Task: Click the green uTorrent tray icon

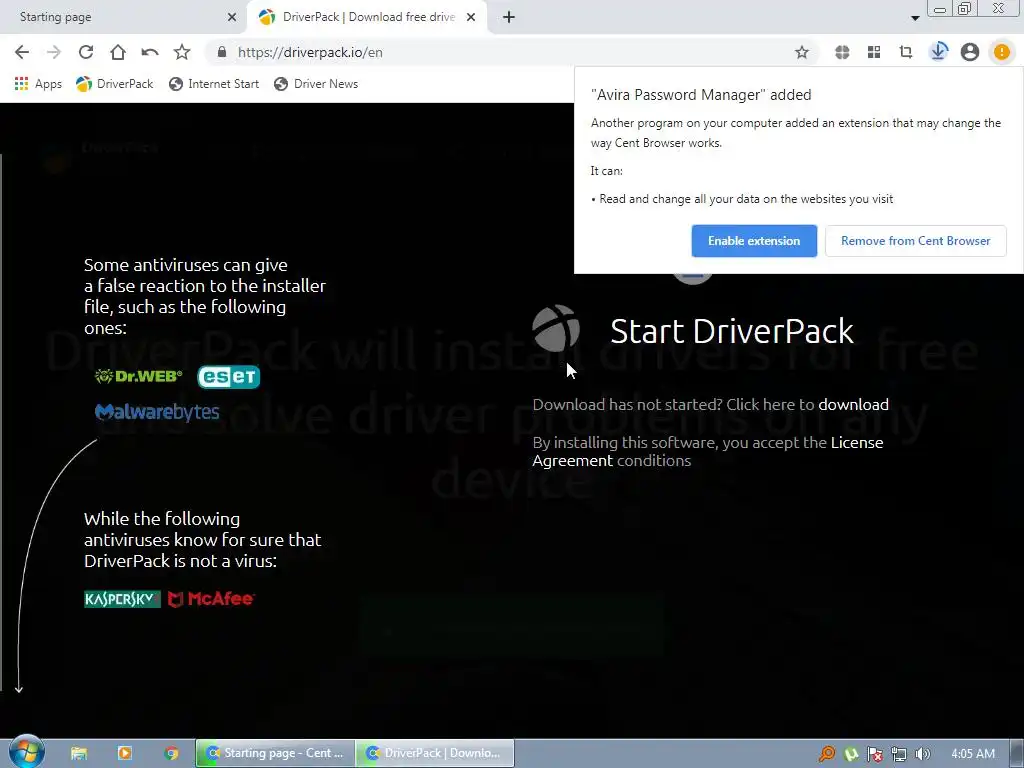Action: point(851,754)
